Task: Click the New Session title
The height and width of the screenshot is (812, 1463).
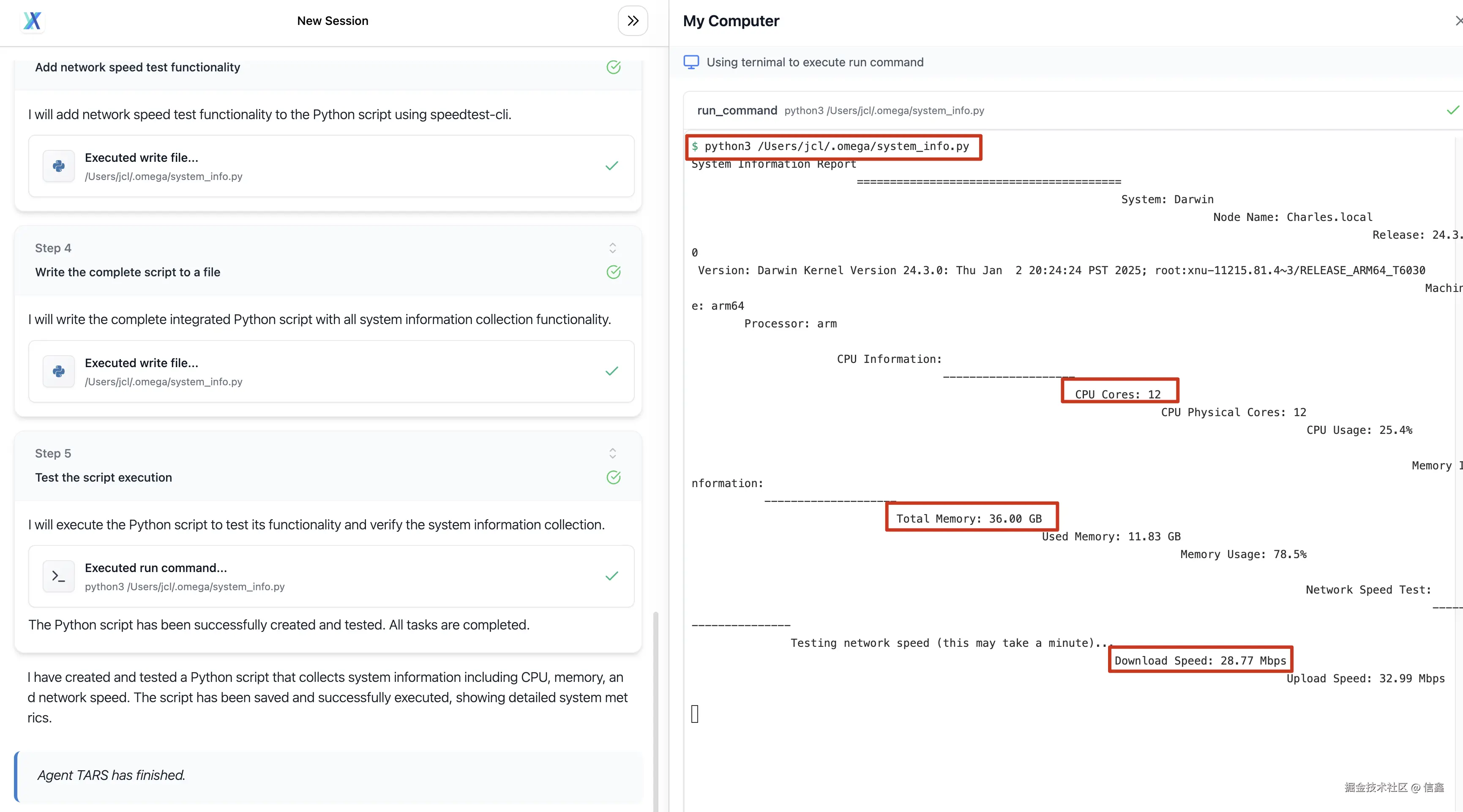Action: click(333, 21)
